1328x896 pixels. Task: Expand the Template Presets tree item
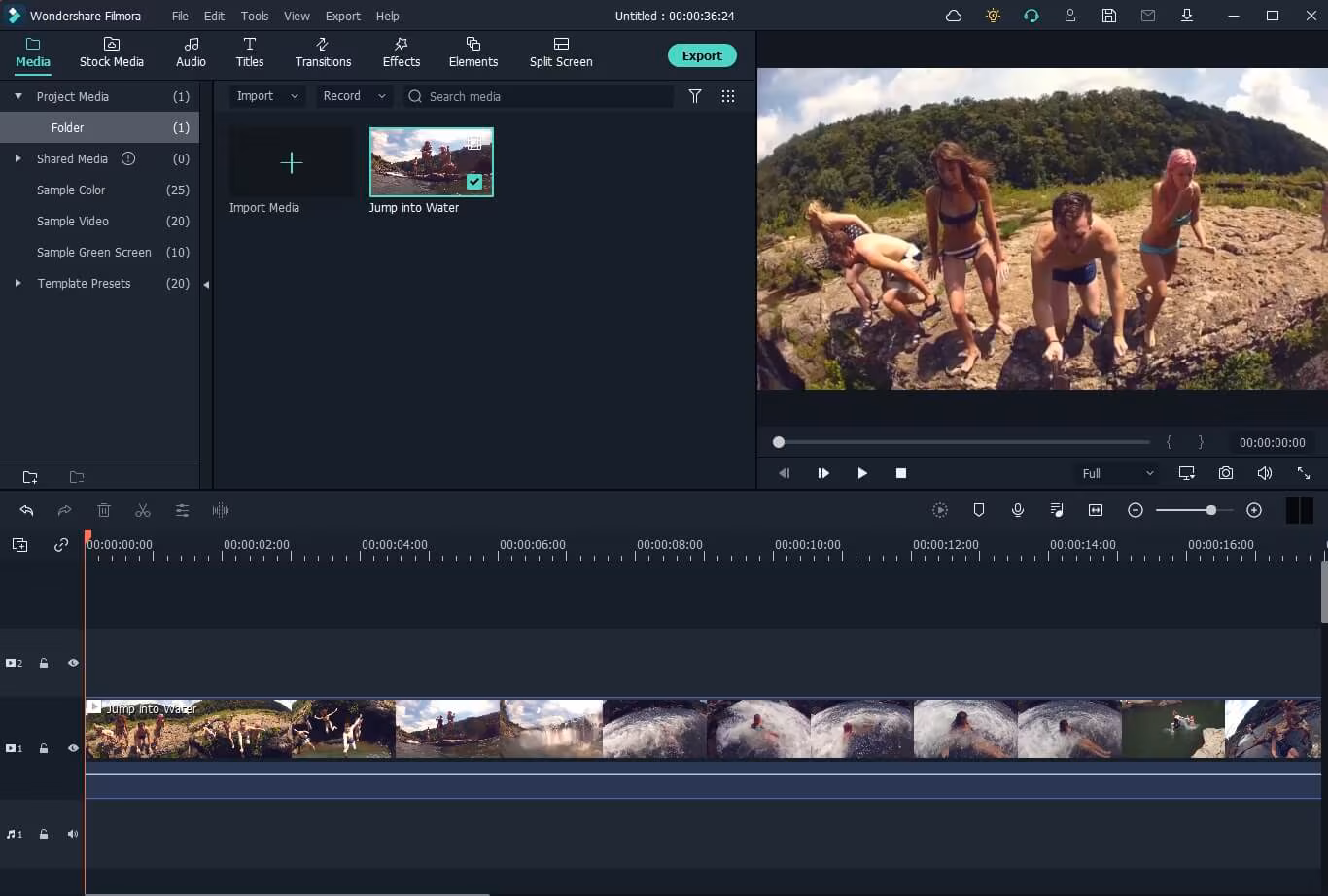click(17, 283)
